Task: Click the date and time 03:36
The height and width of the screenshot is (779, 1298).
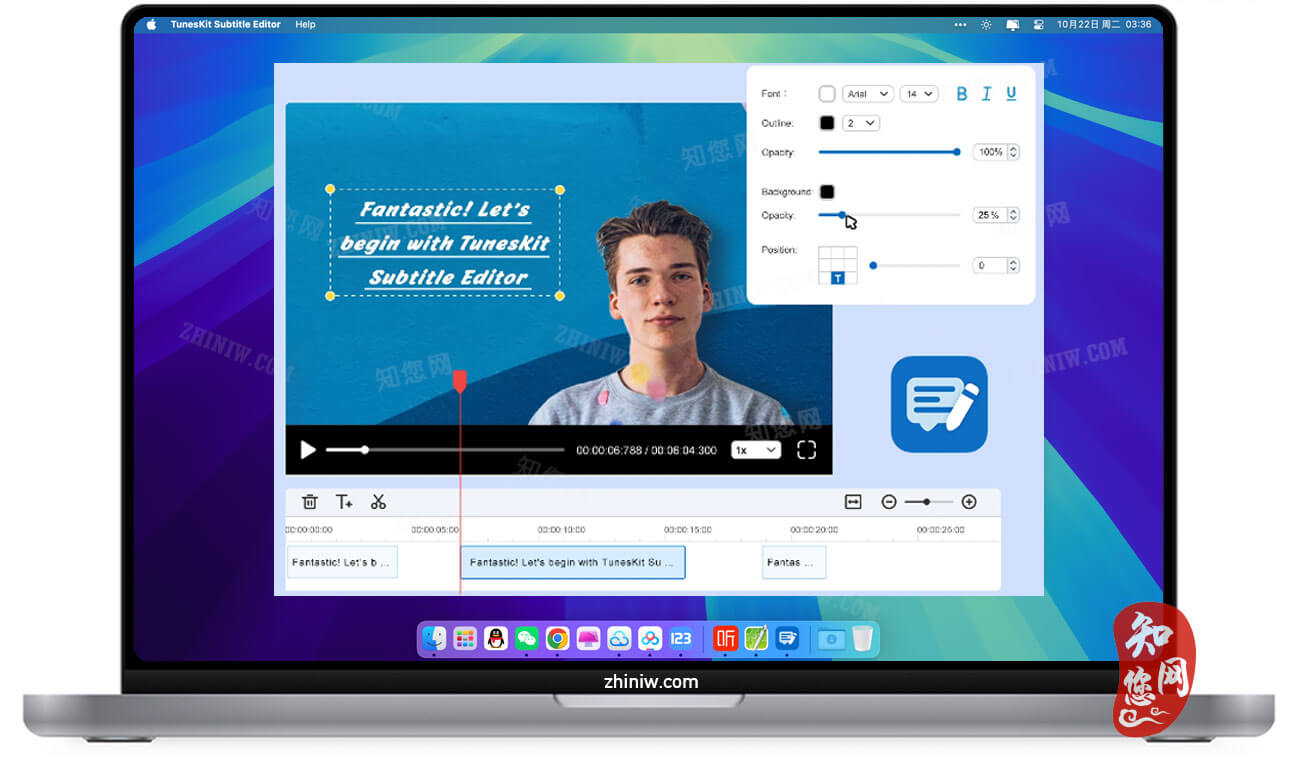Action: pos(1104,24)
